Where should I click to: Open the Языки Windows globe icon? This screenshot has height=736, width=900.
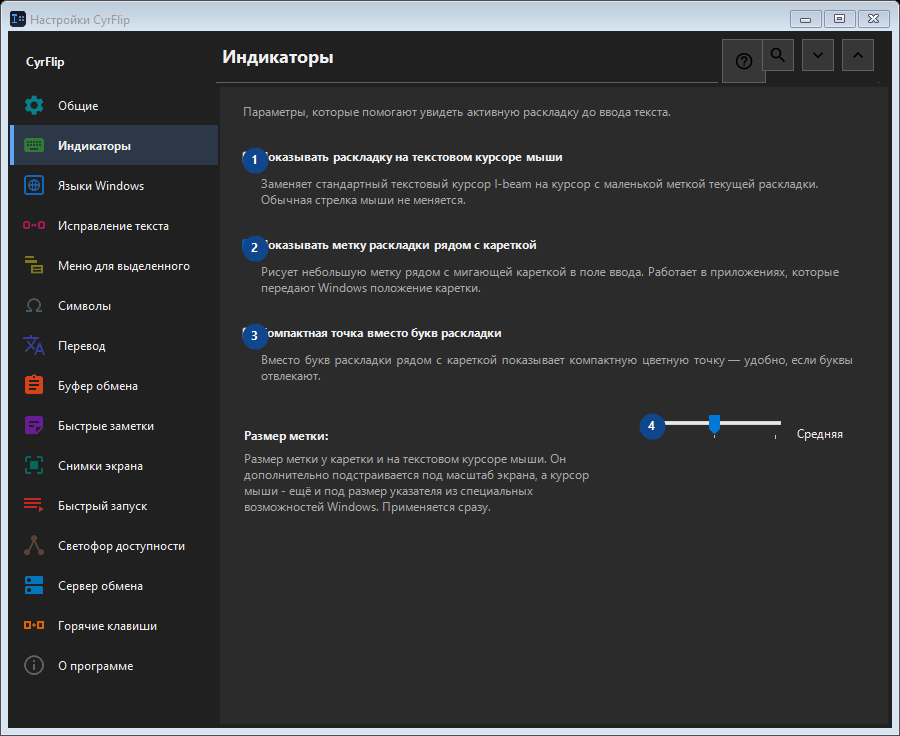click(34, 185)
